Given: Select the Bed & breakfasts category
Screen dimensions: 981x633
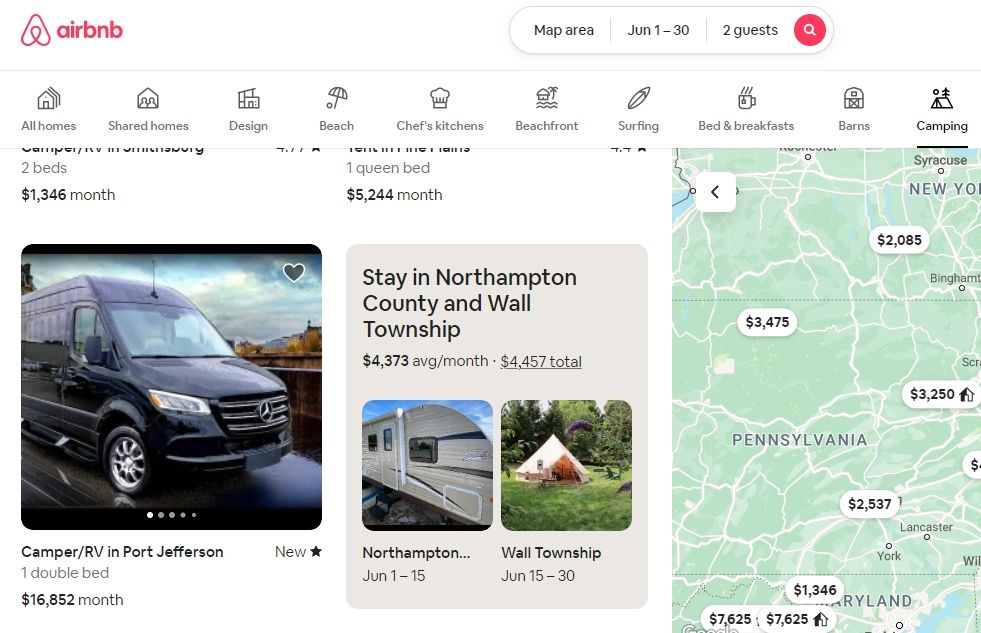Looking at the screenshot, I should (746, 108).
